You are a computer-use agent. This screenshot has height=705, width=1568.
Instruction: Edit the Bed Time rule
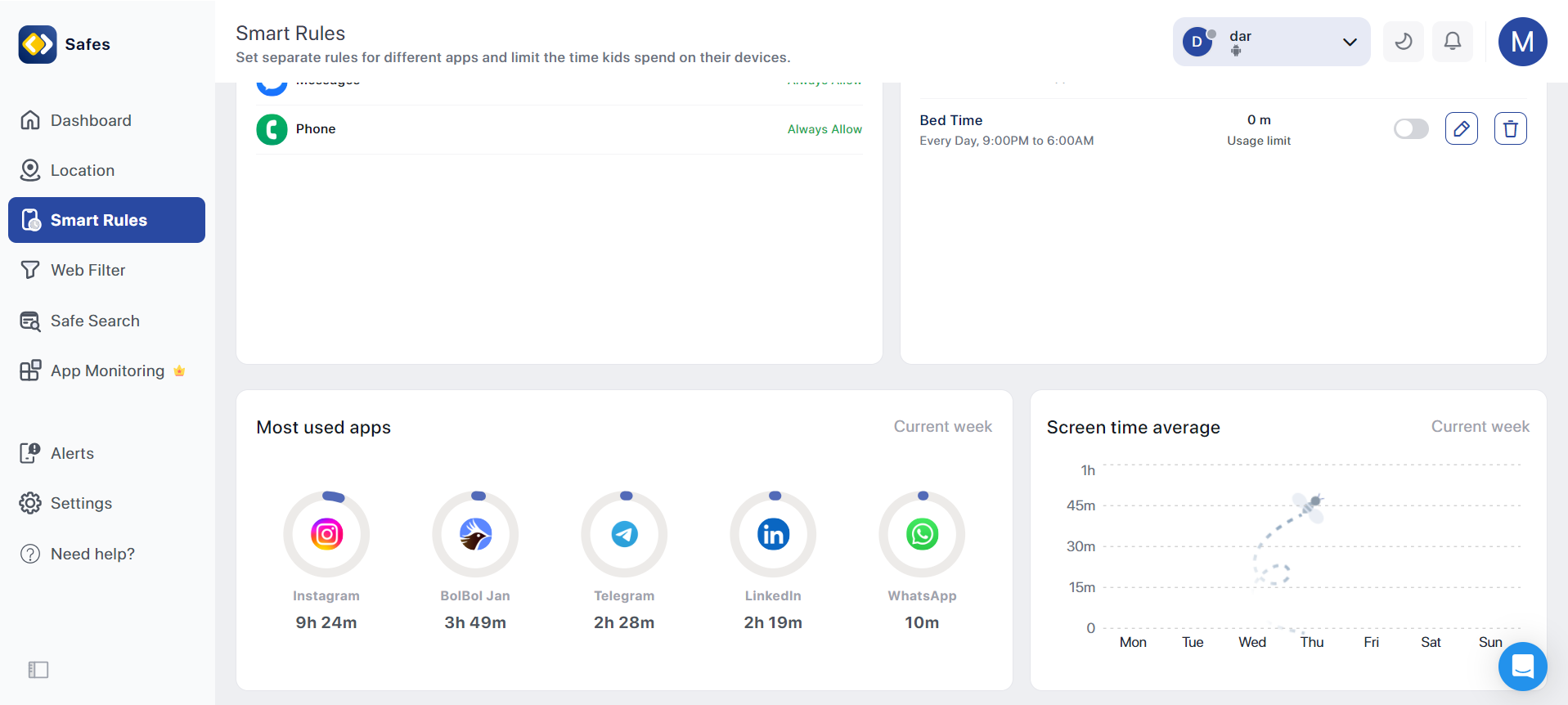(x=1462, y=128)
